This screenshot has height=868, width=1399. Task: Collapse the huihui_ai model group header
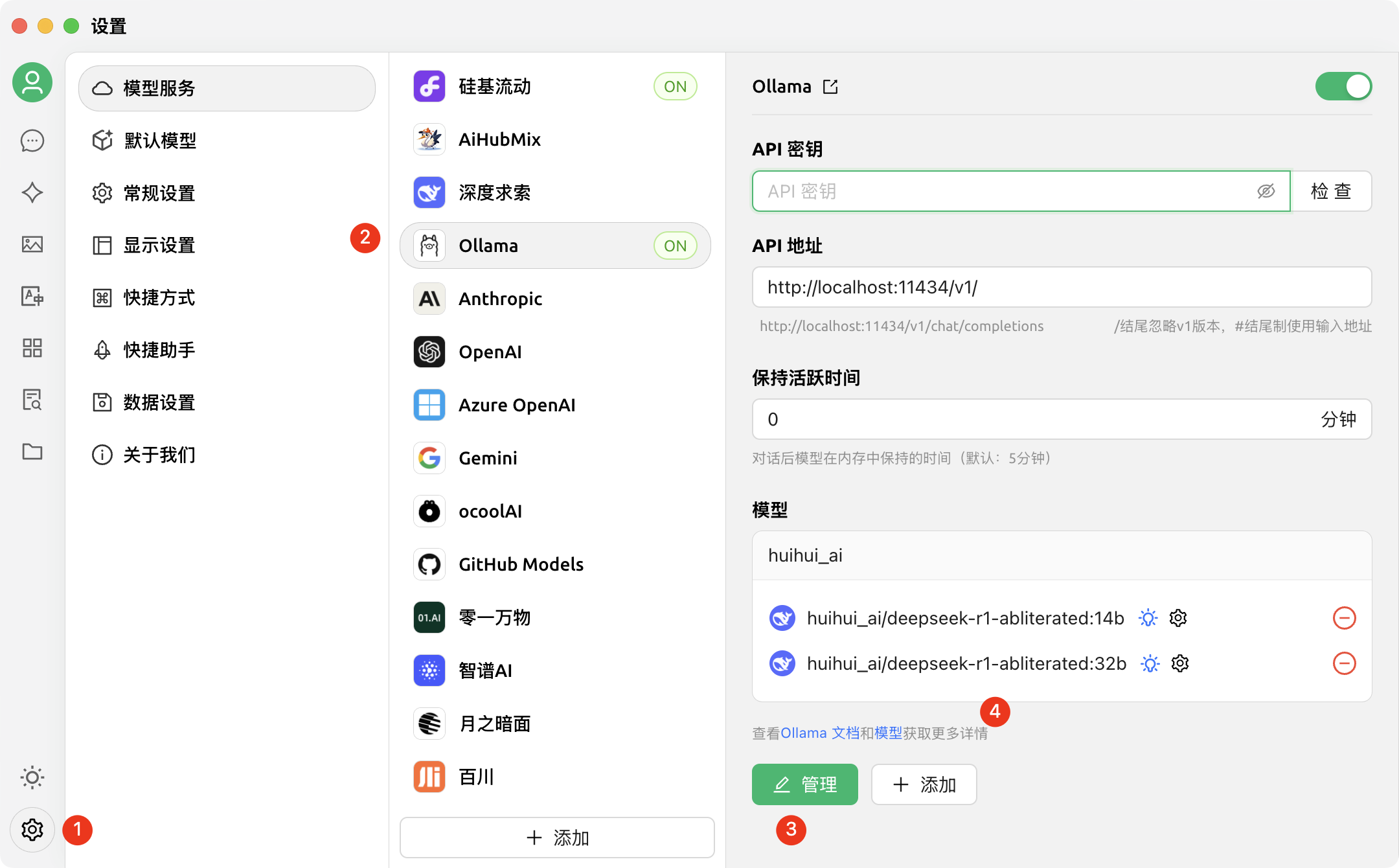tap(1062, 555)
